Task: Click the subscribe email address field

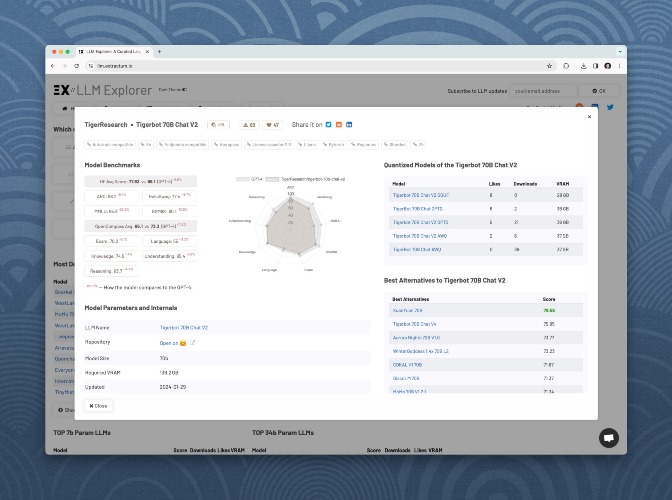Action: (542, 91)
